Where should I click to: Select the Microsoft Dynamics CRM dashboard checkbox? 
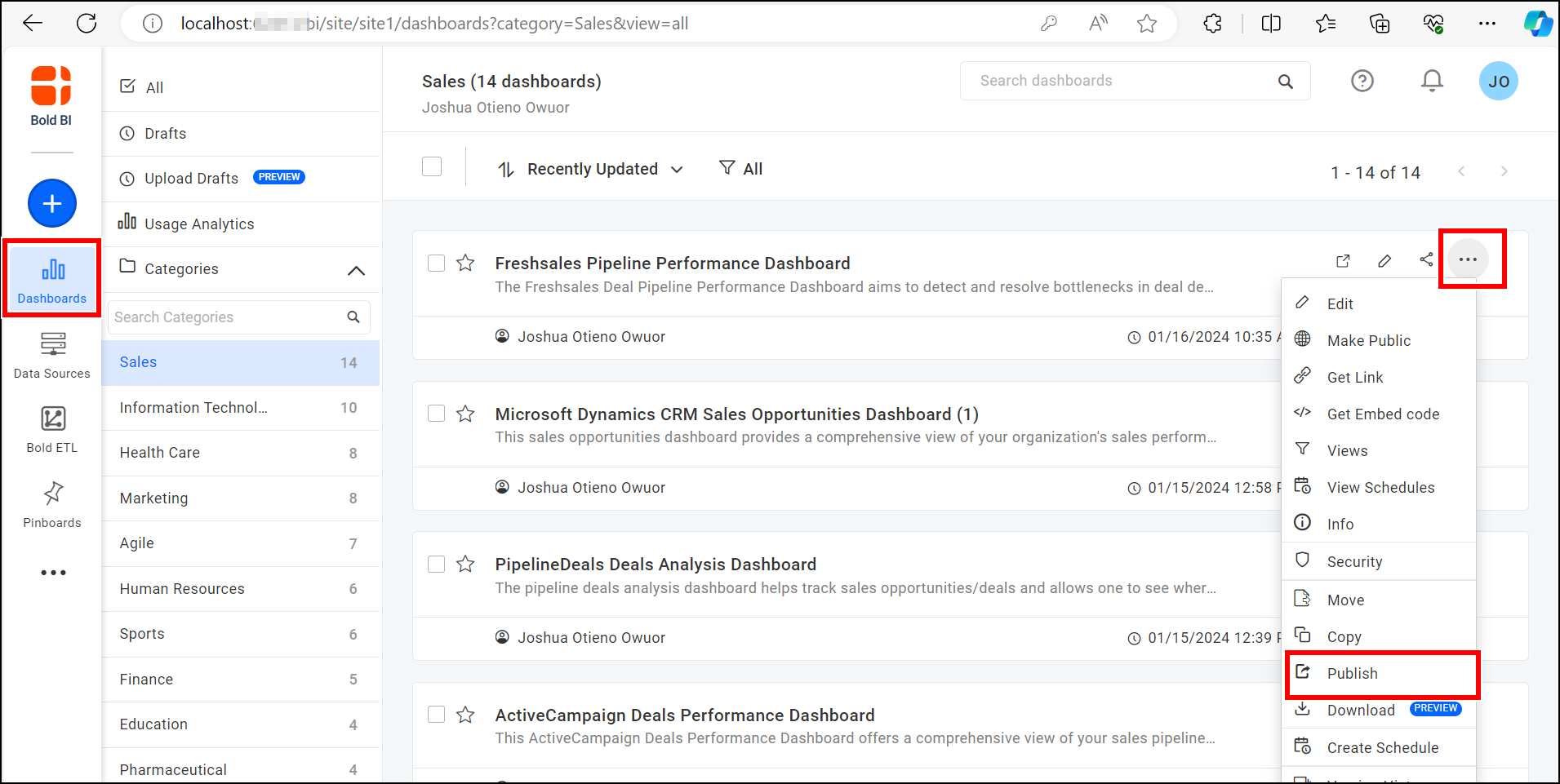tap(437, 414)
